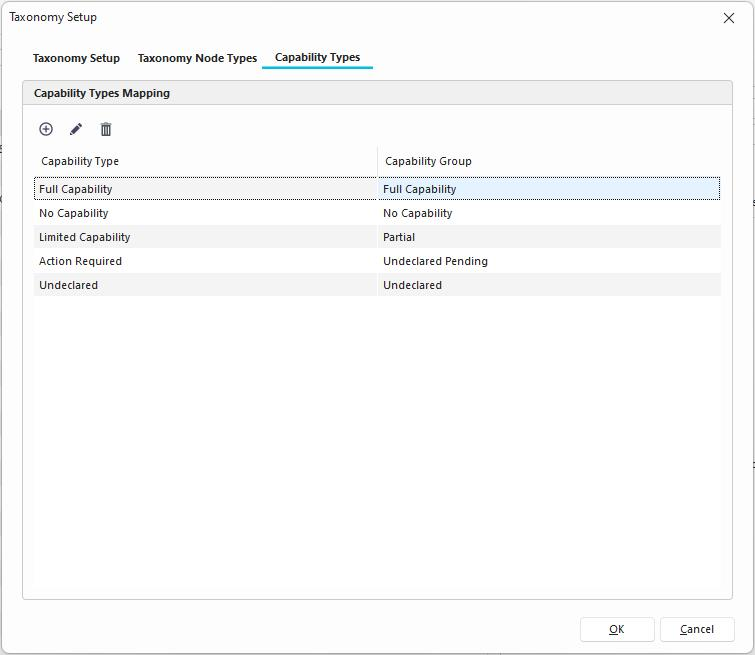Close the Taxonomy Setup dialog window
755x655 pixels.
point(728,18)
